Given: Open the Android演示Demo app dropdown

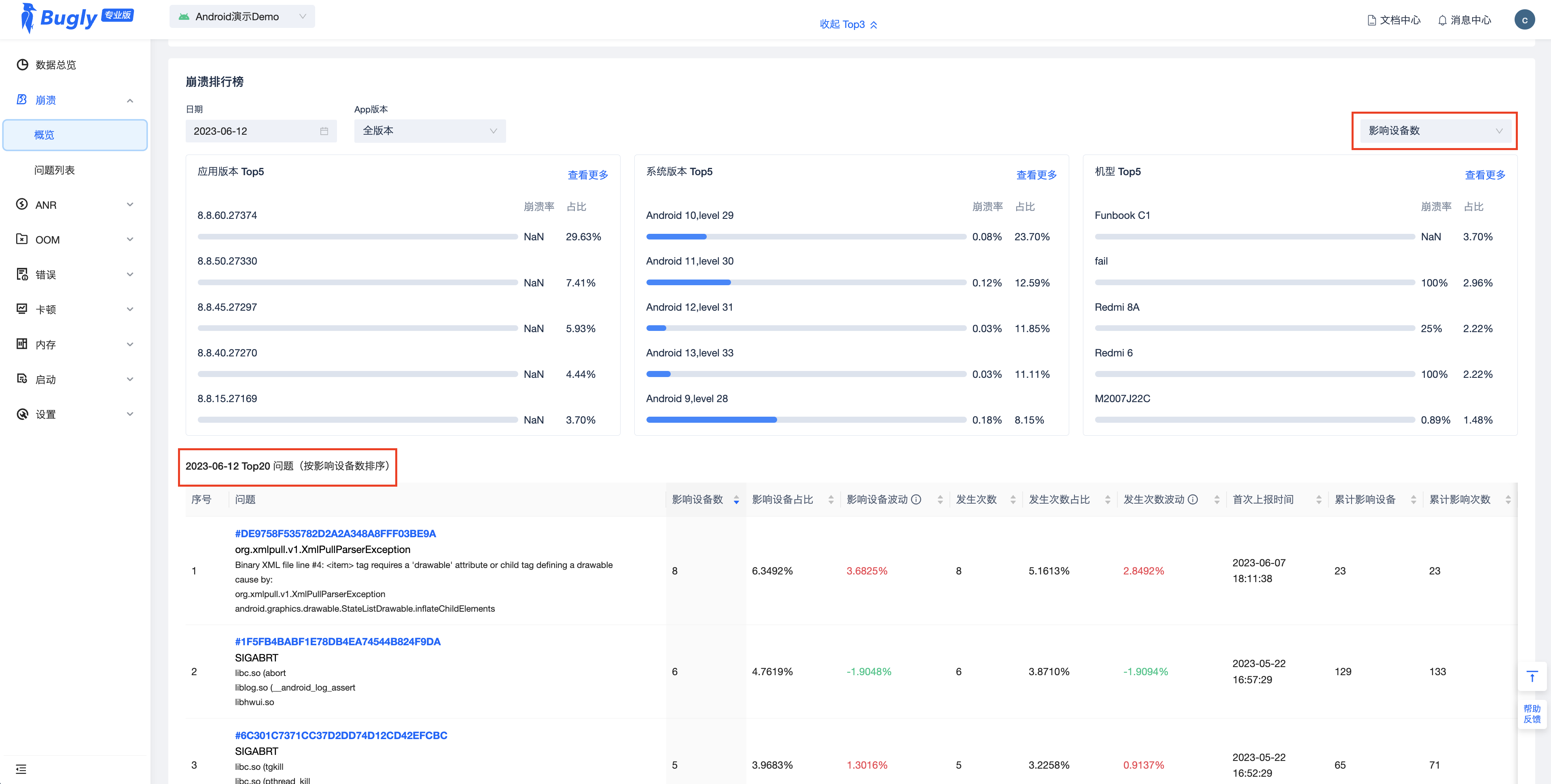Looking at the screenshot, I should [242, 17].
